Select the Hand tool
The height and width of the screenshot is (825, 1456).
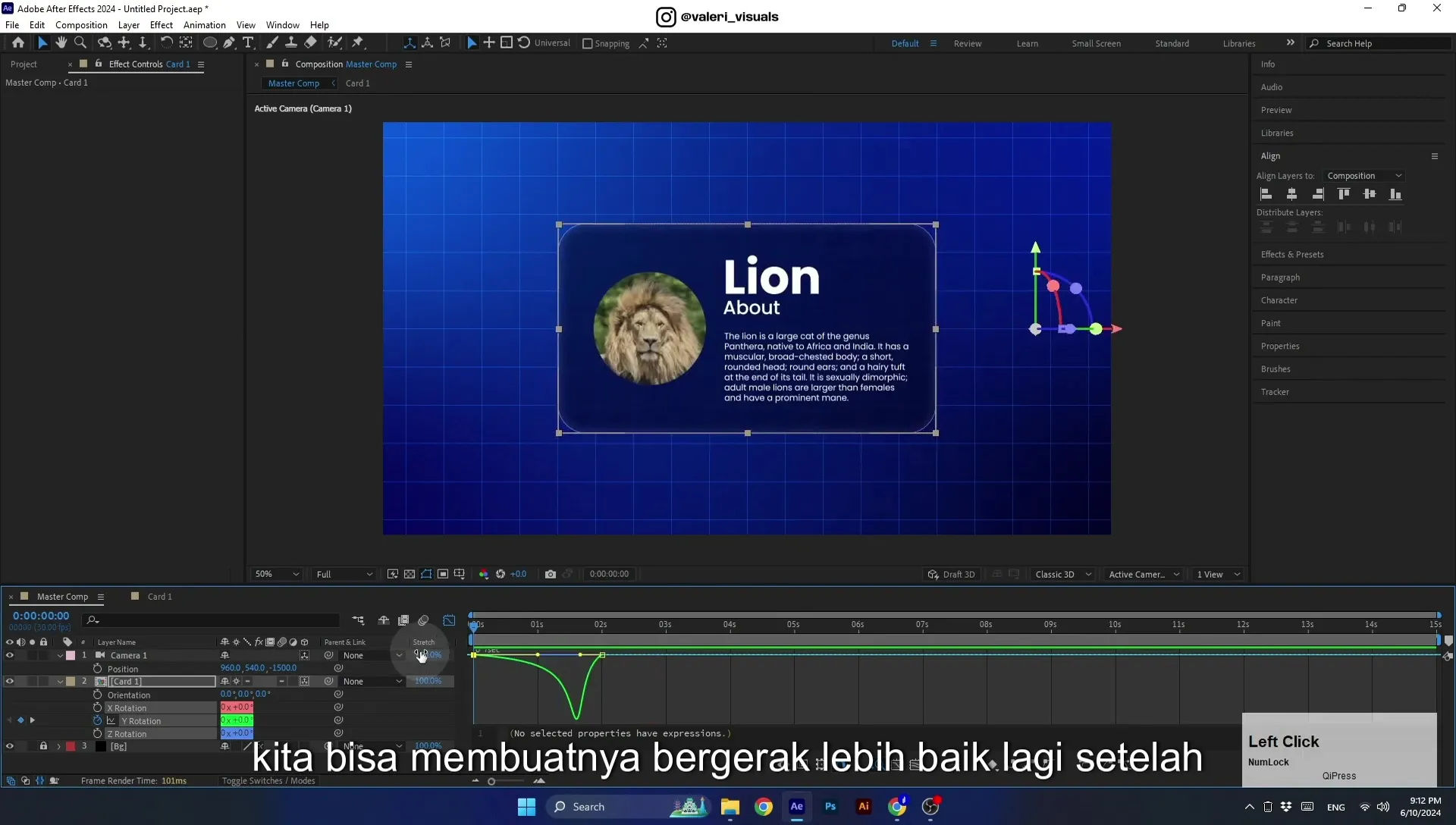coord(61,43)
